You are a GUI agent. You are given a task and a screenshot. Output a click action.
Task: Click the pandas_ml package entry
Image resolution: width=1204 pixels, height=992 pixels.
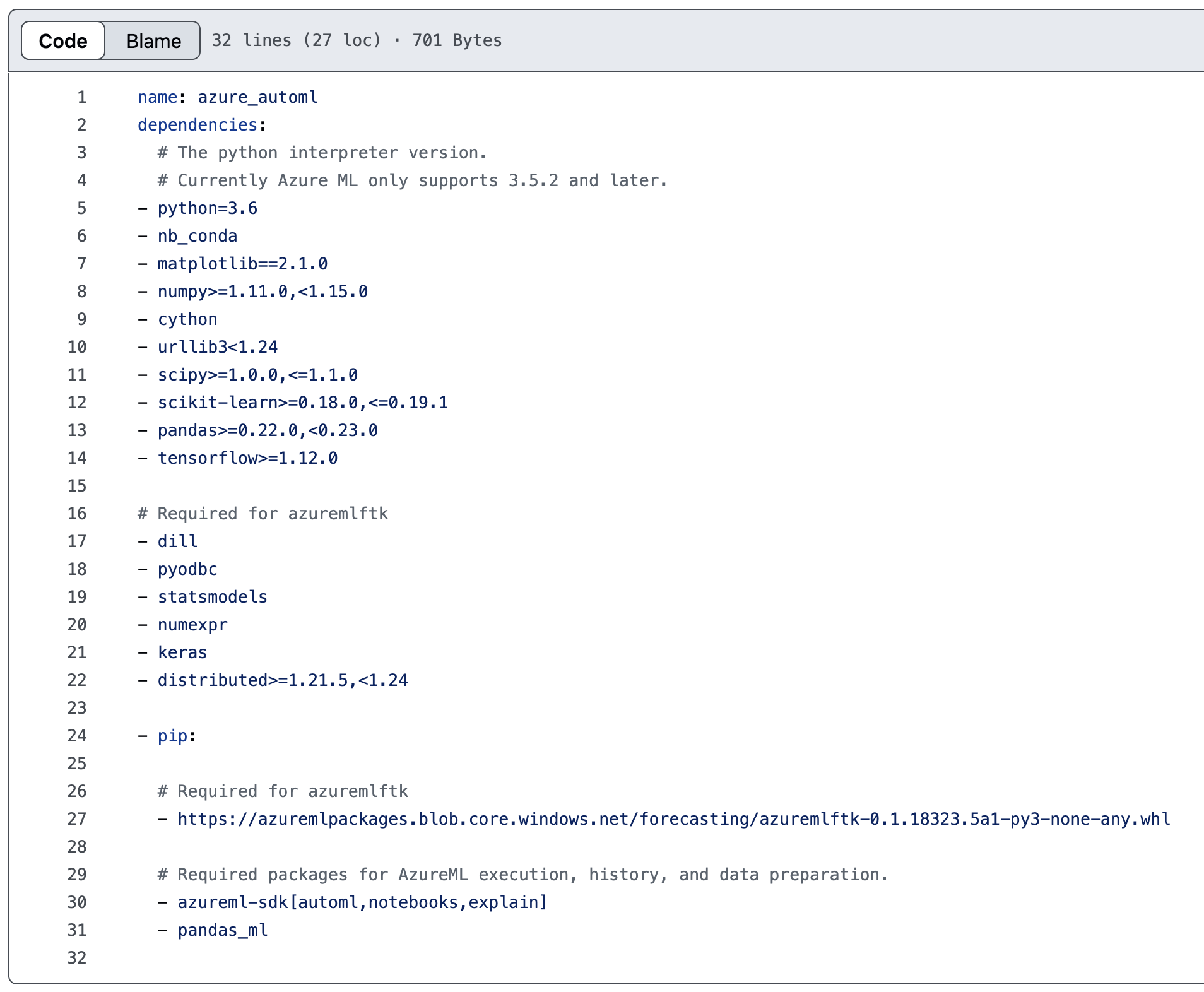223,930
